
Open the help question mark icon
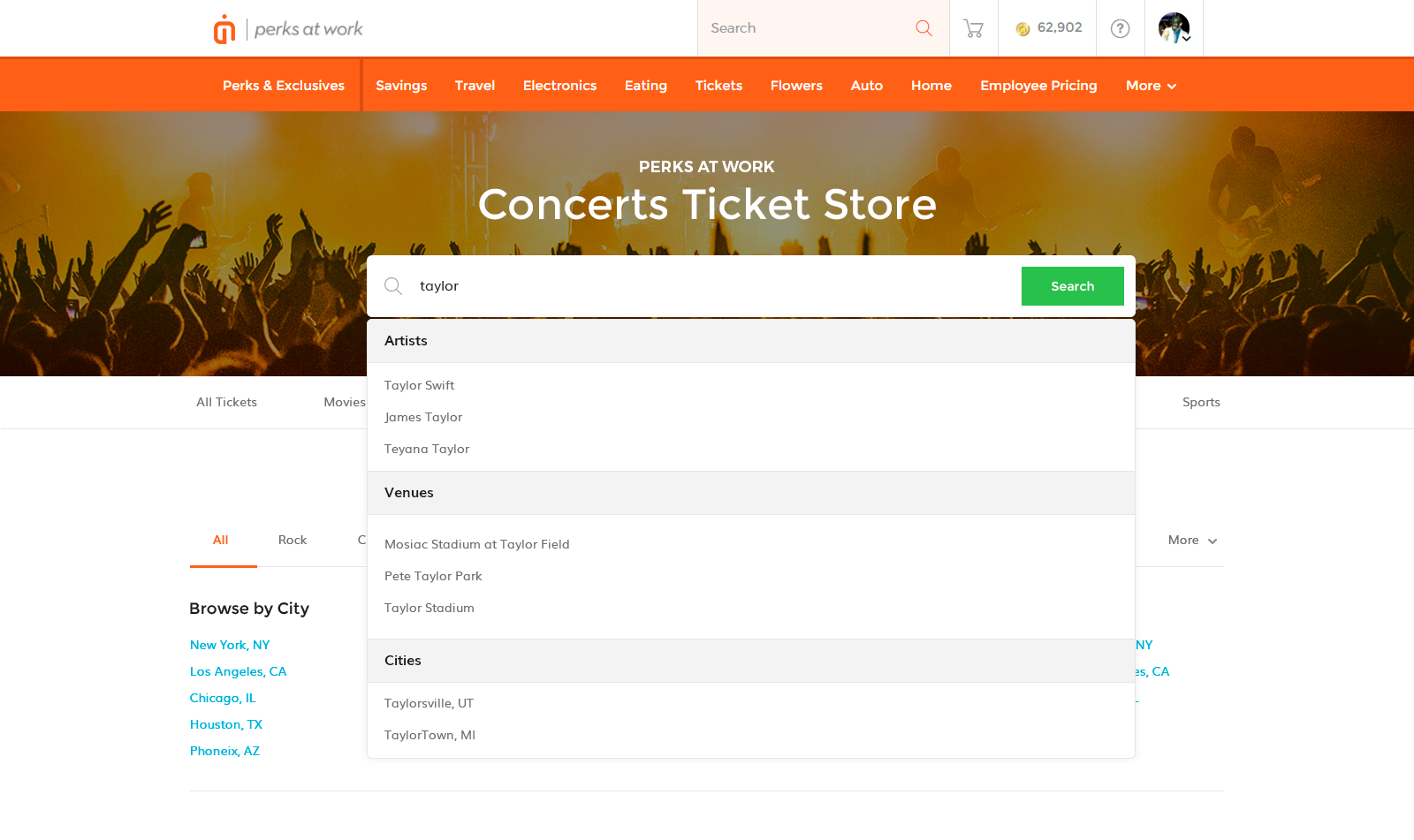(1120, 28)
